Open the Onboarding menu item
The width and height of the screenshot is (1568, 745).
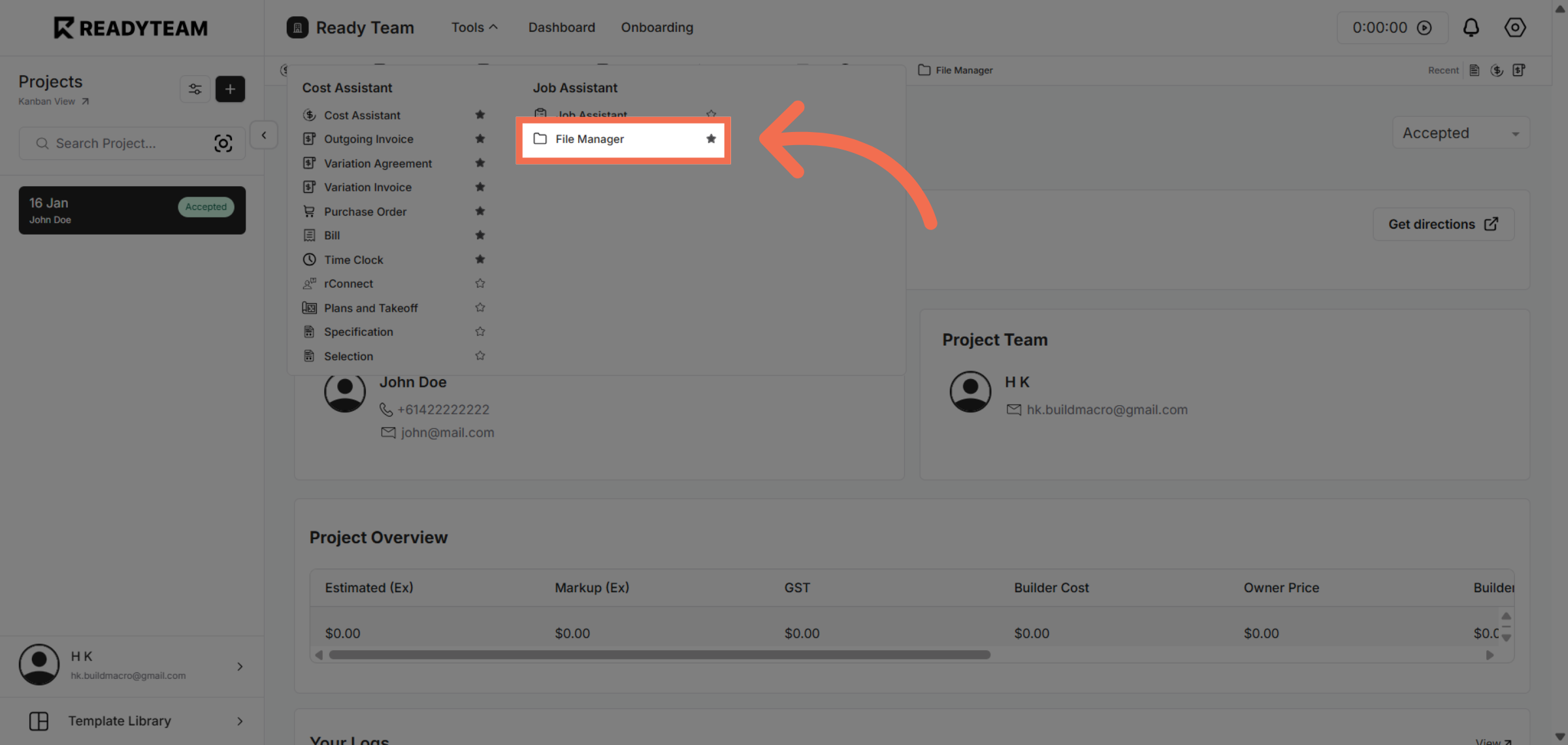pos(657,27)
